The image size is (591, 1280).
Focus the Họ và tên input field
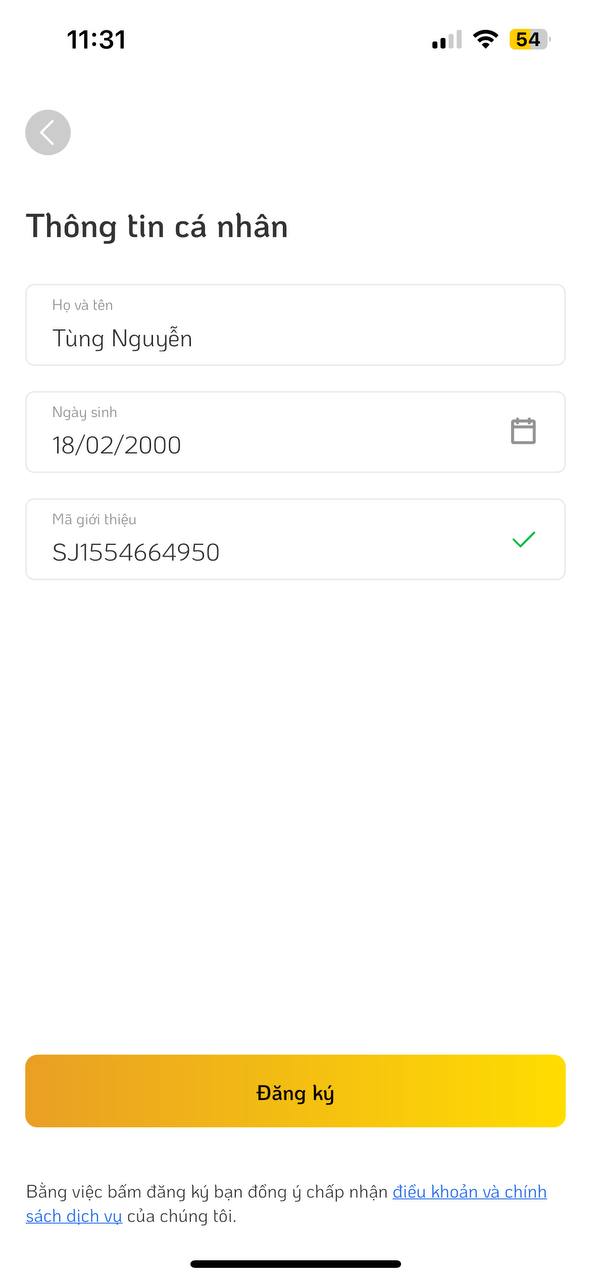click(295, 325)
